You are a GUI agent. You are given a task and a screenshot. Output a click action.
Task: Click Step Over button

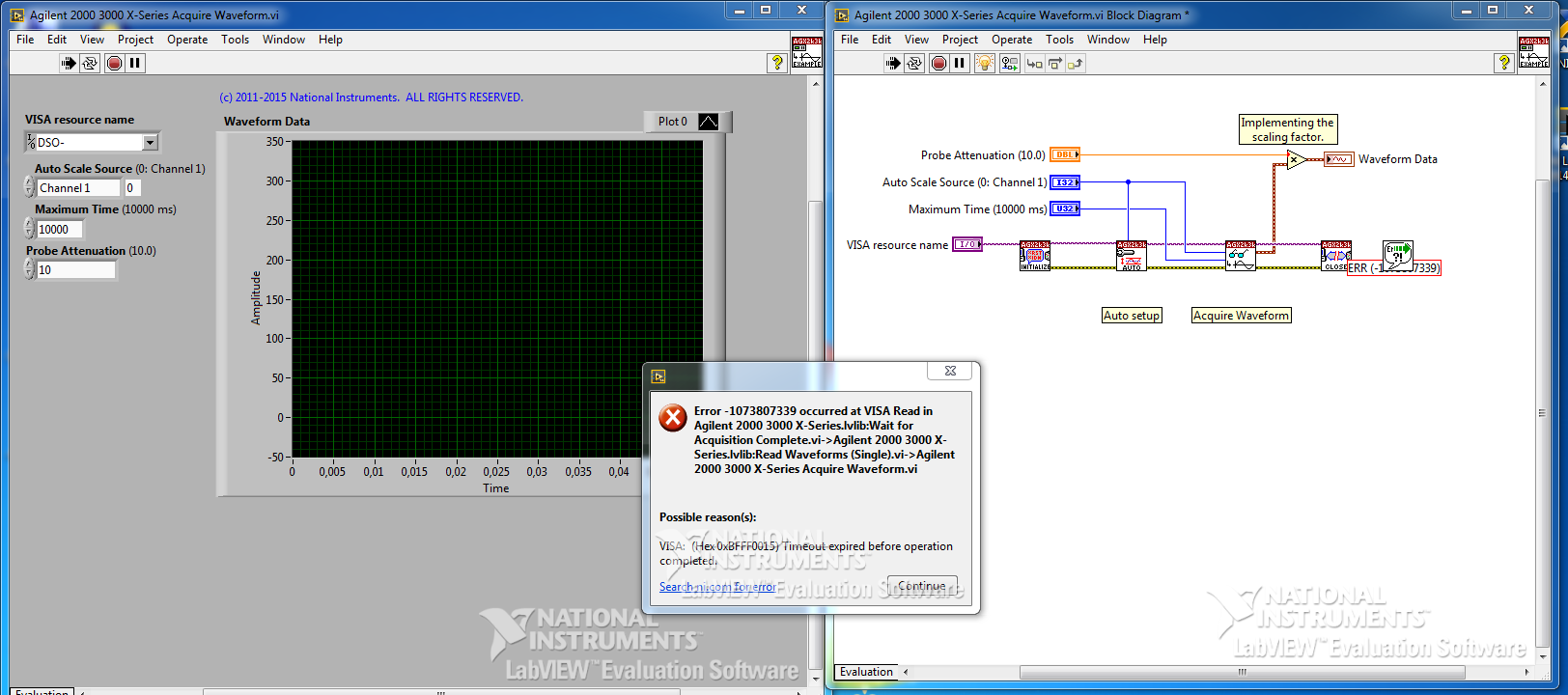pos(1055,63)
